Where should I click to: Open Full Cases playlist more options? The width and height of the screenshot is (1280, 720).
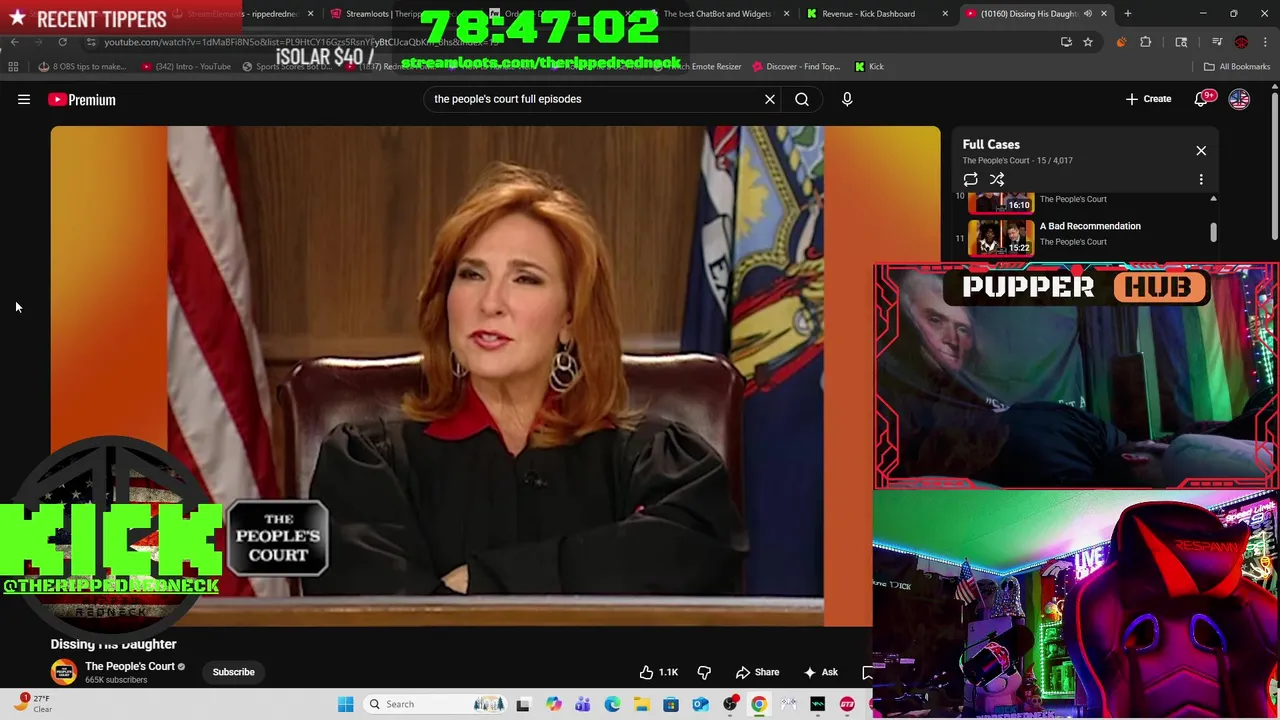(1201, 180)
